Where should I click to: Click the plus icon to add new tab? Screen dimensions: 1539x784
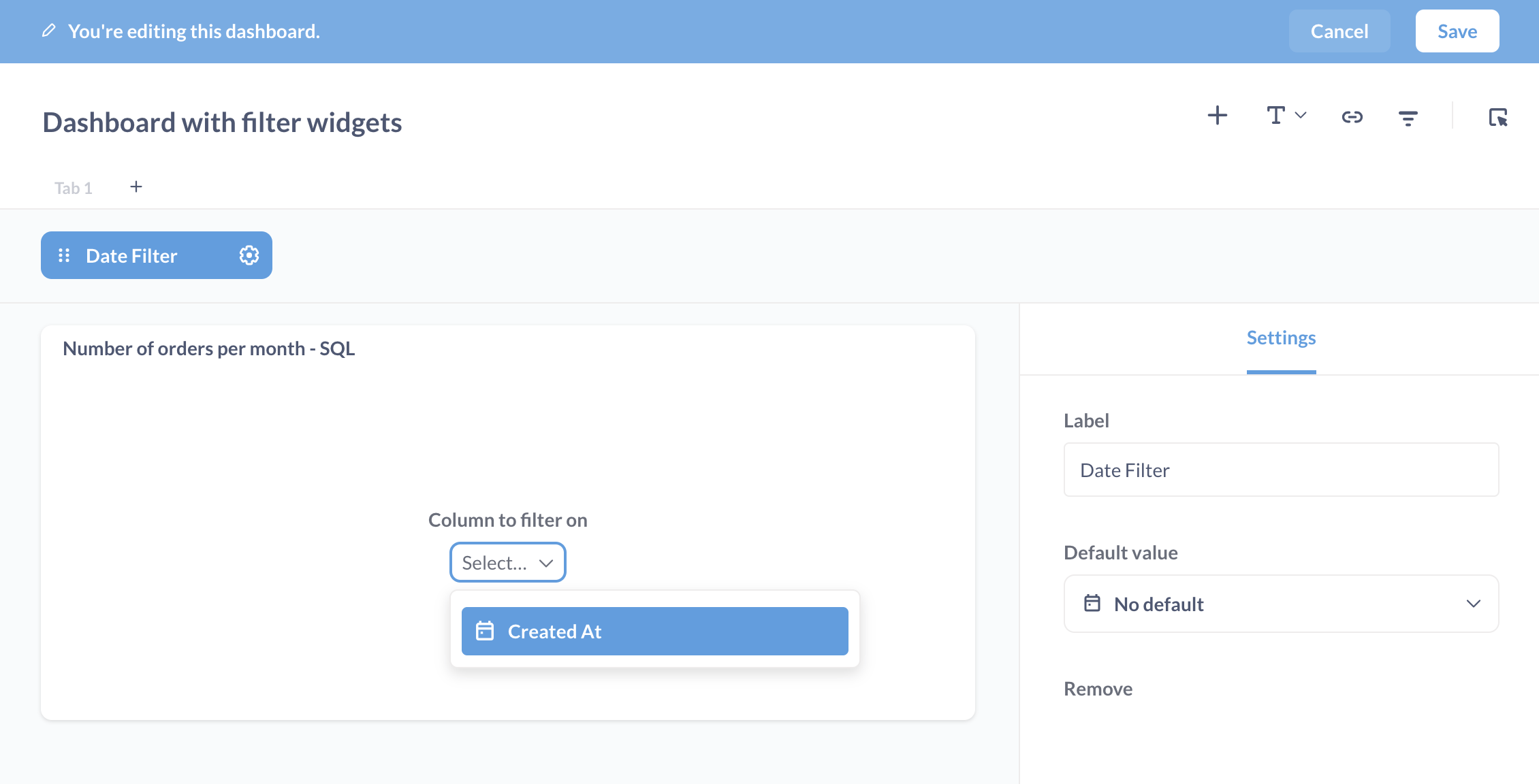135,187
